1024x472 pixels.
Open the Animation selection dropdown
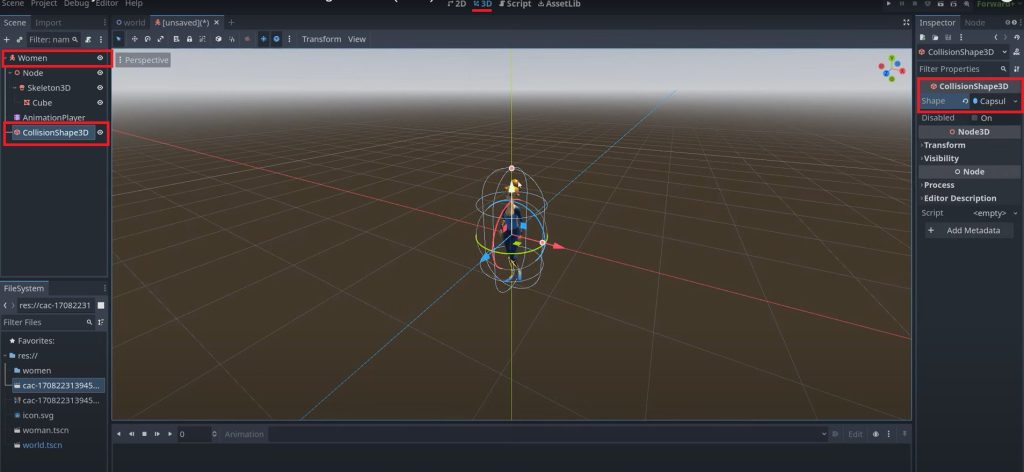pyautogui.click(x=548, y=434)
